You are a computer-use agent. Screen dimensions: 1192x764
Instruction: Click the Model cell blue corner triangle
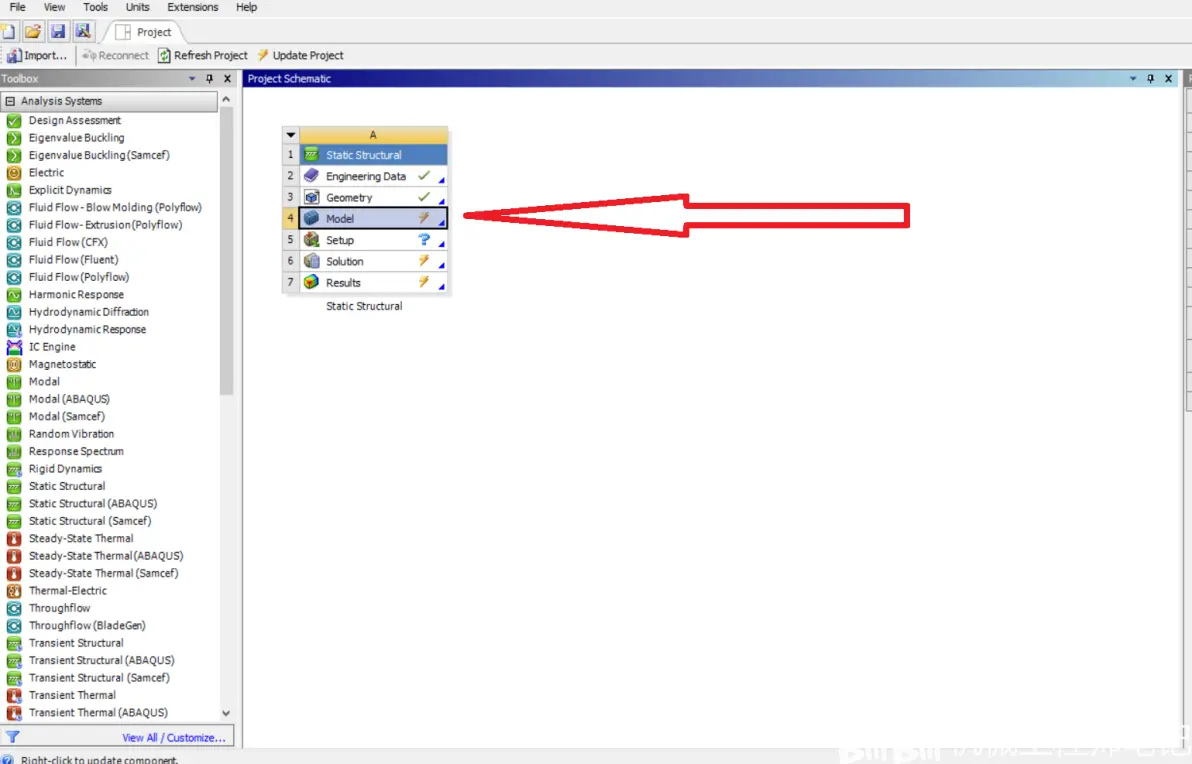click(442, 223)
